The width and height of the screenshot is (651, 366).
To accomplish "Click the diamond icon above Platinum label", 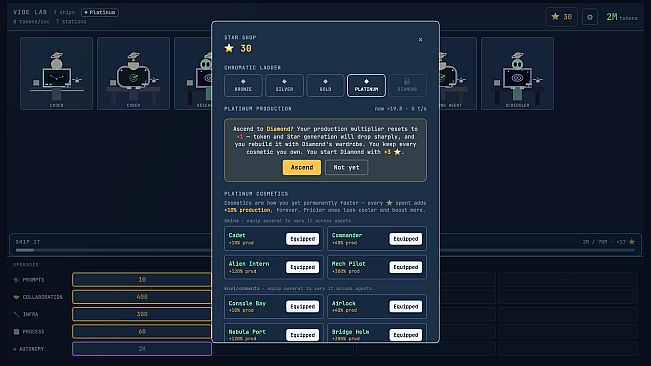I will (366, 81).
